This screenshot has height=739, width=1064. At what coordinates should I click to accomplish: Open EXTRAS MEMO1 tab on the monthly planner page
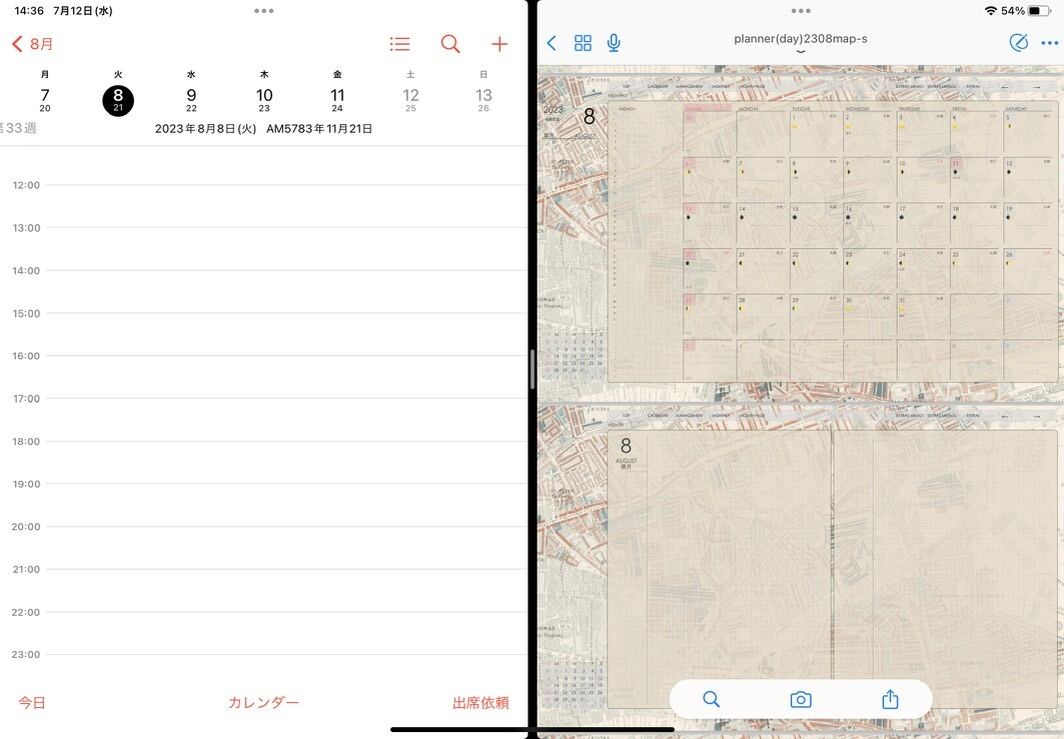[x=909, y=87]
